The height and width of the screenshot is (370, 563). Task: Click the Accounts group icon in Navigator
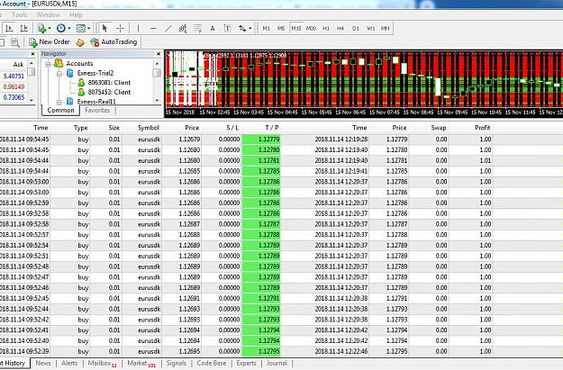[x=59, y=64]
